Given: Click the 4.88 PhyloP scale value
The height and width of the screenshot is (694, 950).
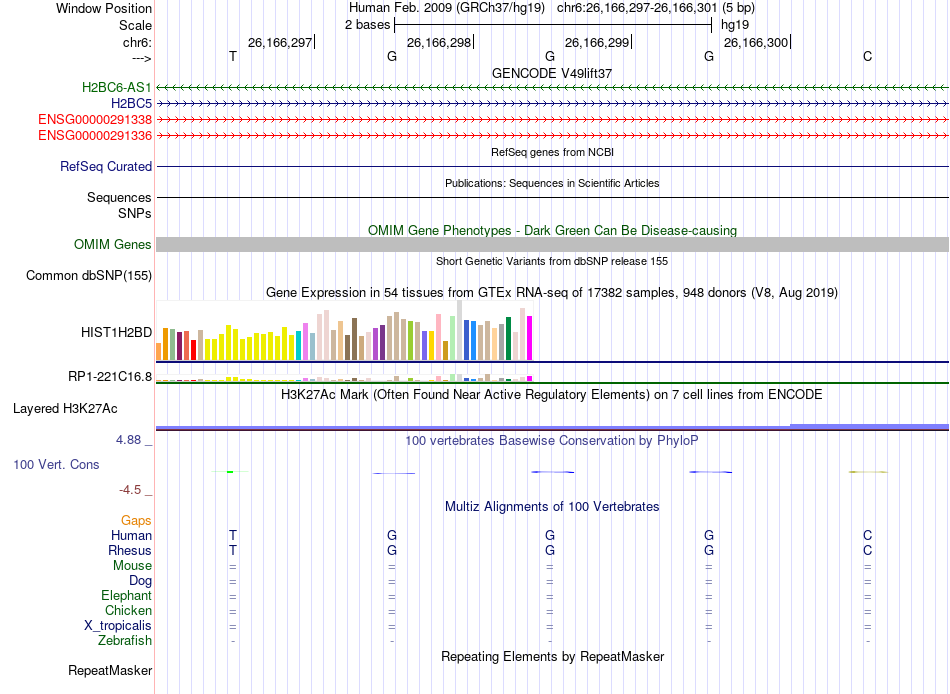Looking at the screenshot, I should click(x=128, y=439).
